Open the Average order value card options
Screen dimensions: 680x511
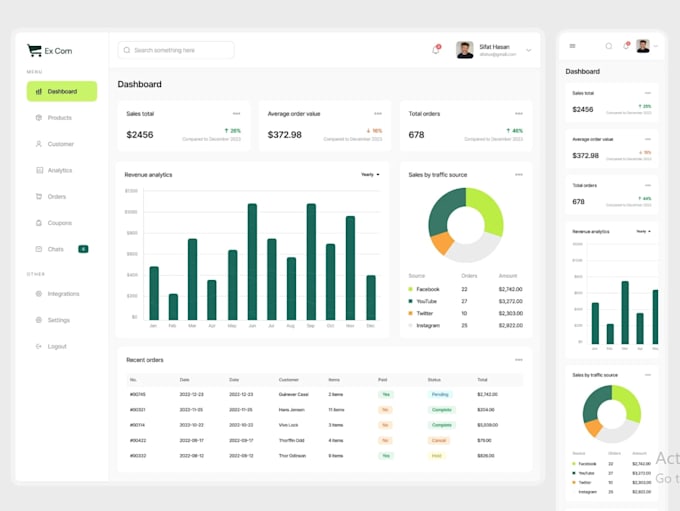pos(378,114)
